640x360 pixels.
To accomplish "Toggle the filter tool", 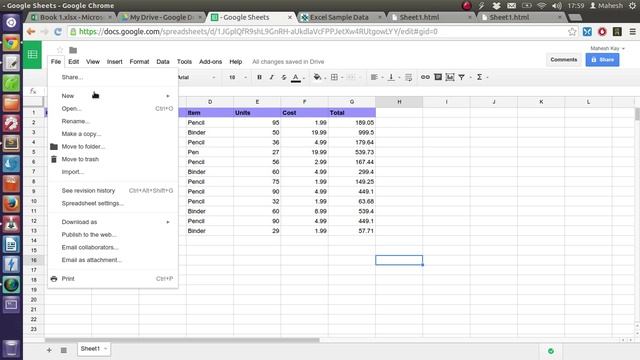I will (x=462, y=77).
